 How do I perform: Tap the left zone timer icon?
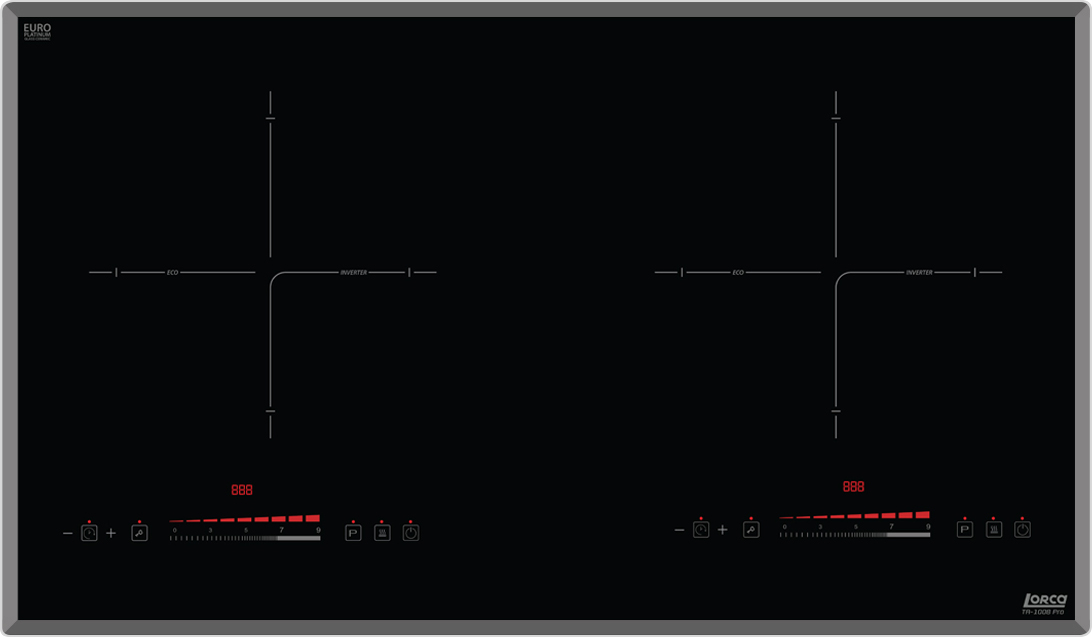pos(89,533)
